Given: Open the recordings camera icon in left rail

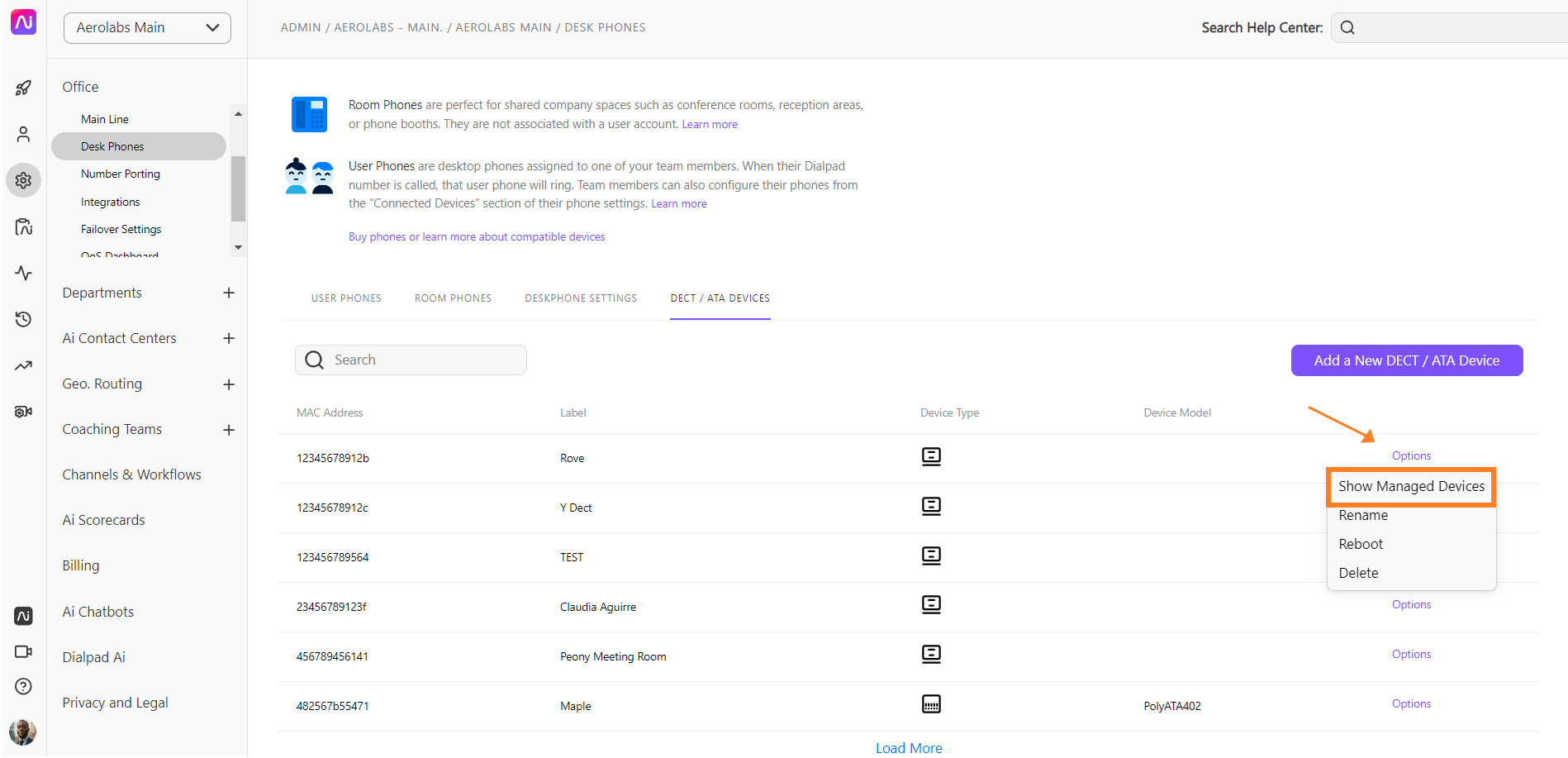Looking at the screenshot, I should click(x=23, y=412).
